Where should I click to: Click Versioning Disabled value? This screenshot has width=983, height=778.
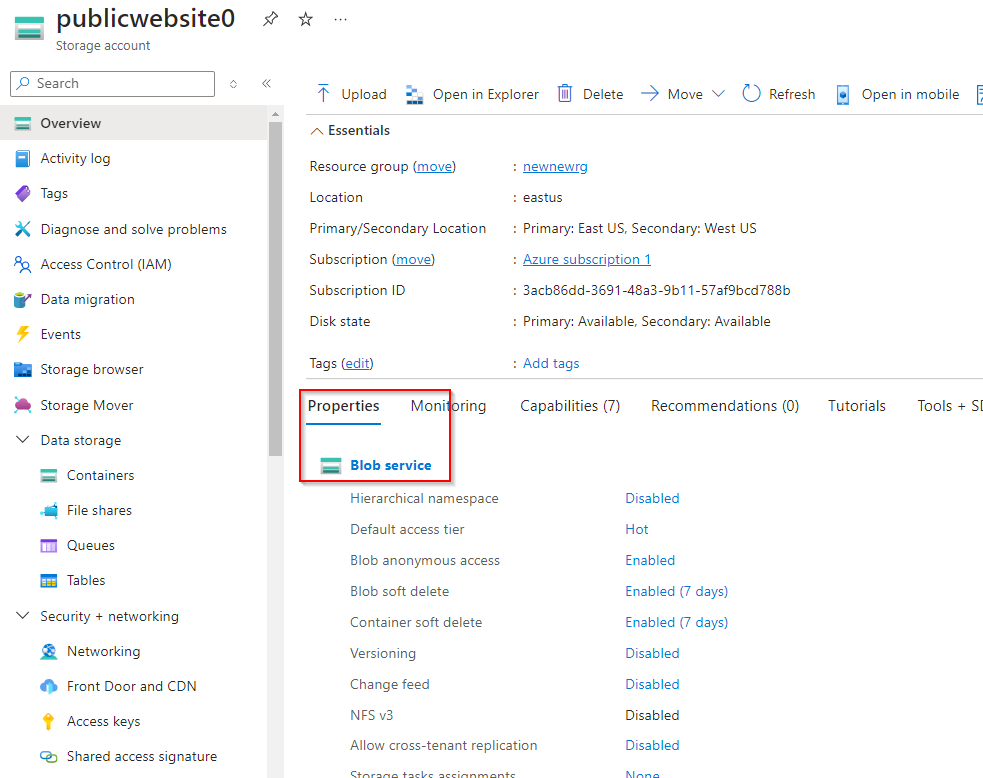[652, 653]
